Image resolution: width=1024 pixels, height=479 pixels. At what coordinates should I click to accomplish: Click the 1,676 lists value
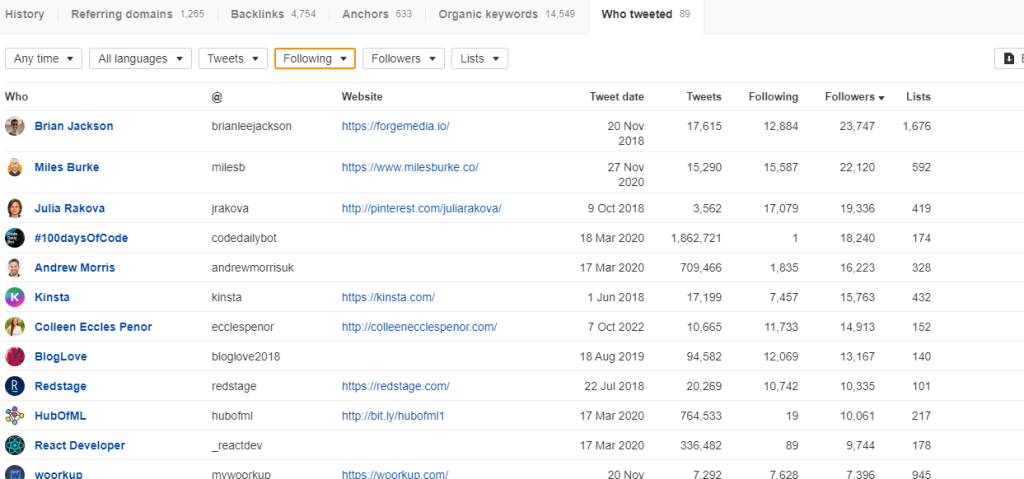coord(917,126)
